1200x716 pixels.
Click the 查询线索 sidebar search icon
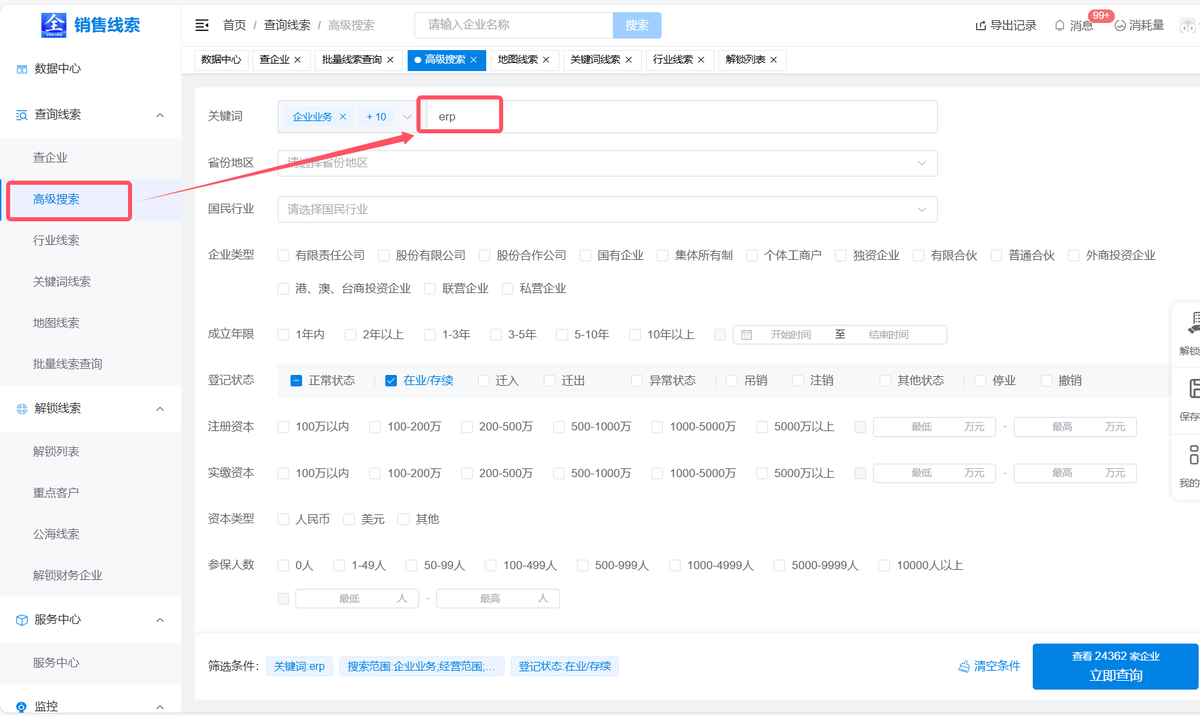coord(21,115)
